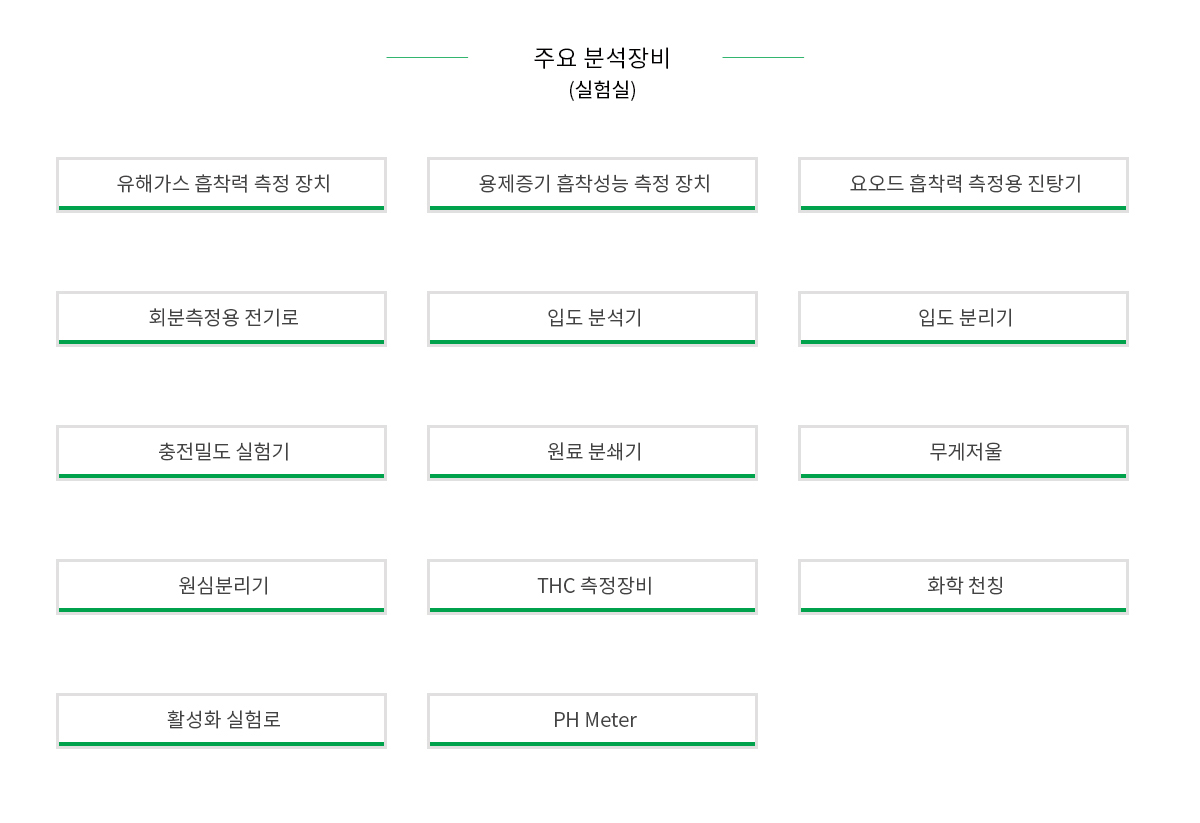Open 요오드 흡착력 측정용 진탕기 item
The width and height of the screenshot is (1200, 823).
click(963, 184)
